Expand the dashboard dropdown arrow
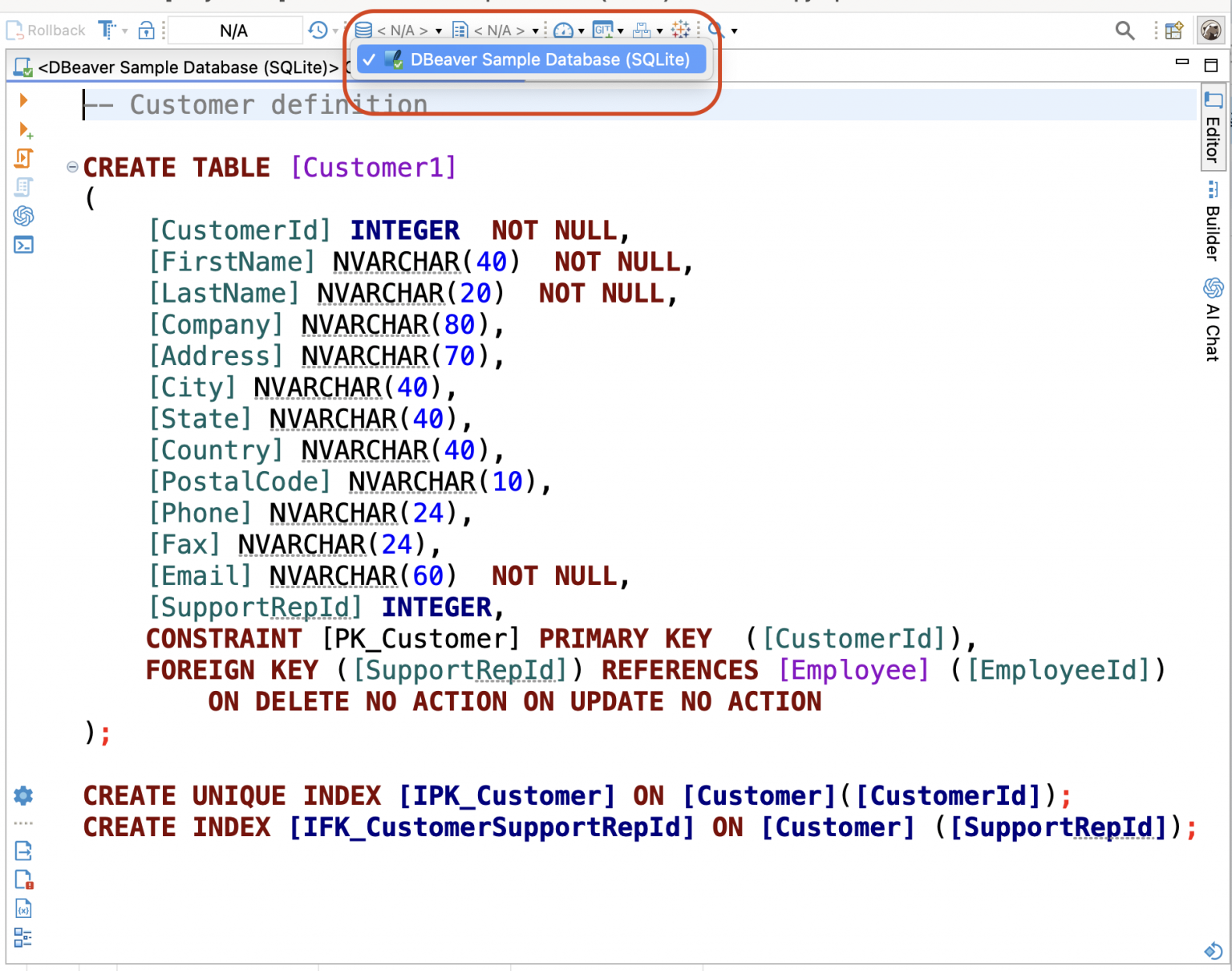 tap(582, 31)
